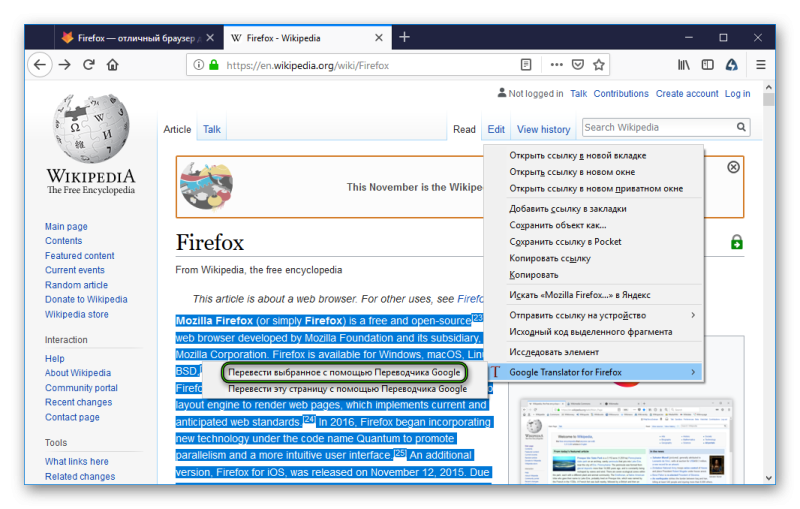Open Create account link
Viewport: 800px width, 509px height.
(x=687, y=93)
